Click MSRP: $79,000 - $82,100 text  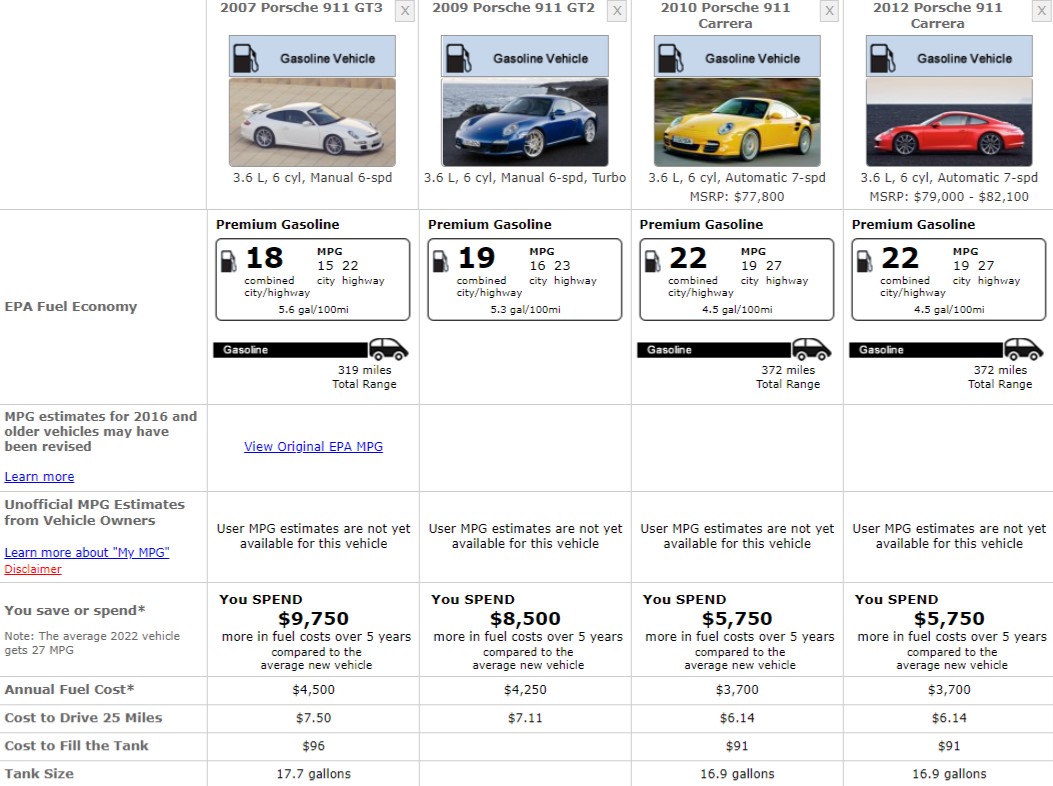(x=950, y=197)
